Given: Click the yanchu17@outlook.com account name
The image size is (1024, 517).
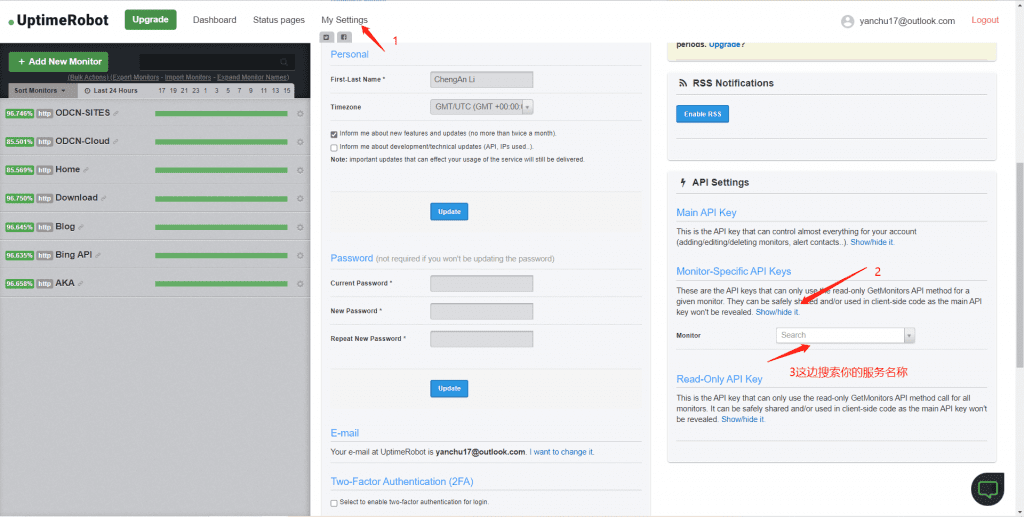Looking at the screenshot, I should point(907,21).
